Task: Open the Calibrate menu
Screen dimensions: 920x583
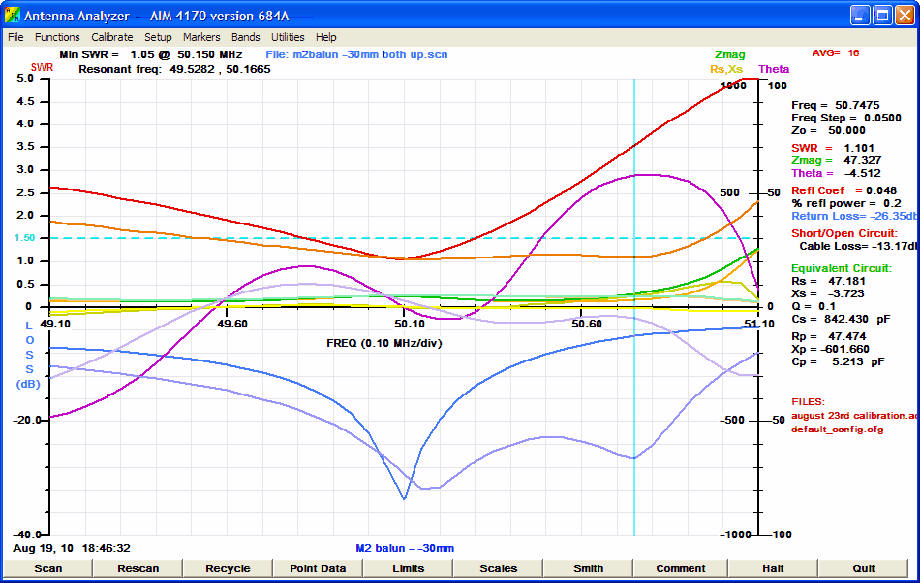Action: pos(112,37)
